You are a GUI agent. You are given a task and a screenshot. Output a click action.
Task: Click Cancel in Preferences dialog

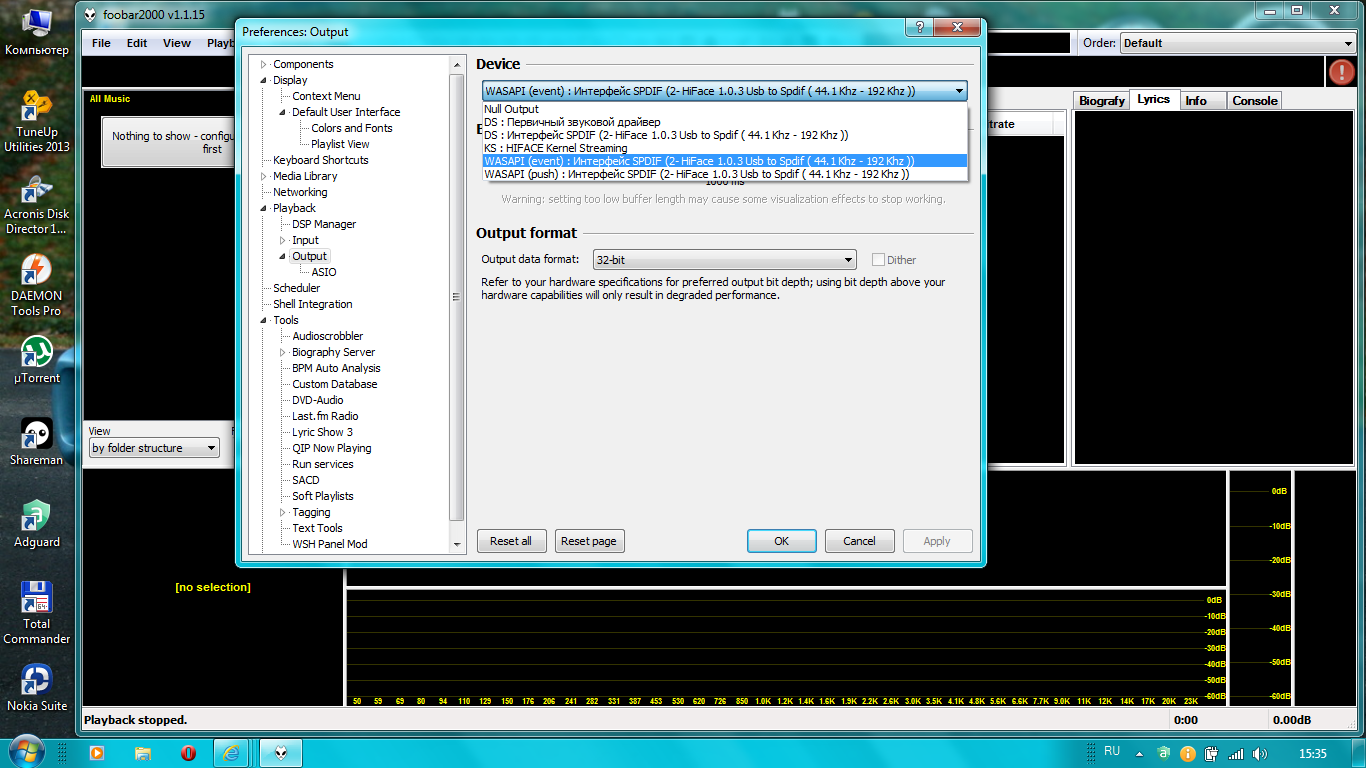(859, 541)
